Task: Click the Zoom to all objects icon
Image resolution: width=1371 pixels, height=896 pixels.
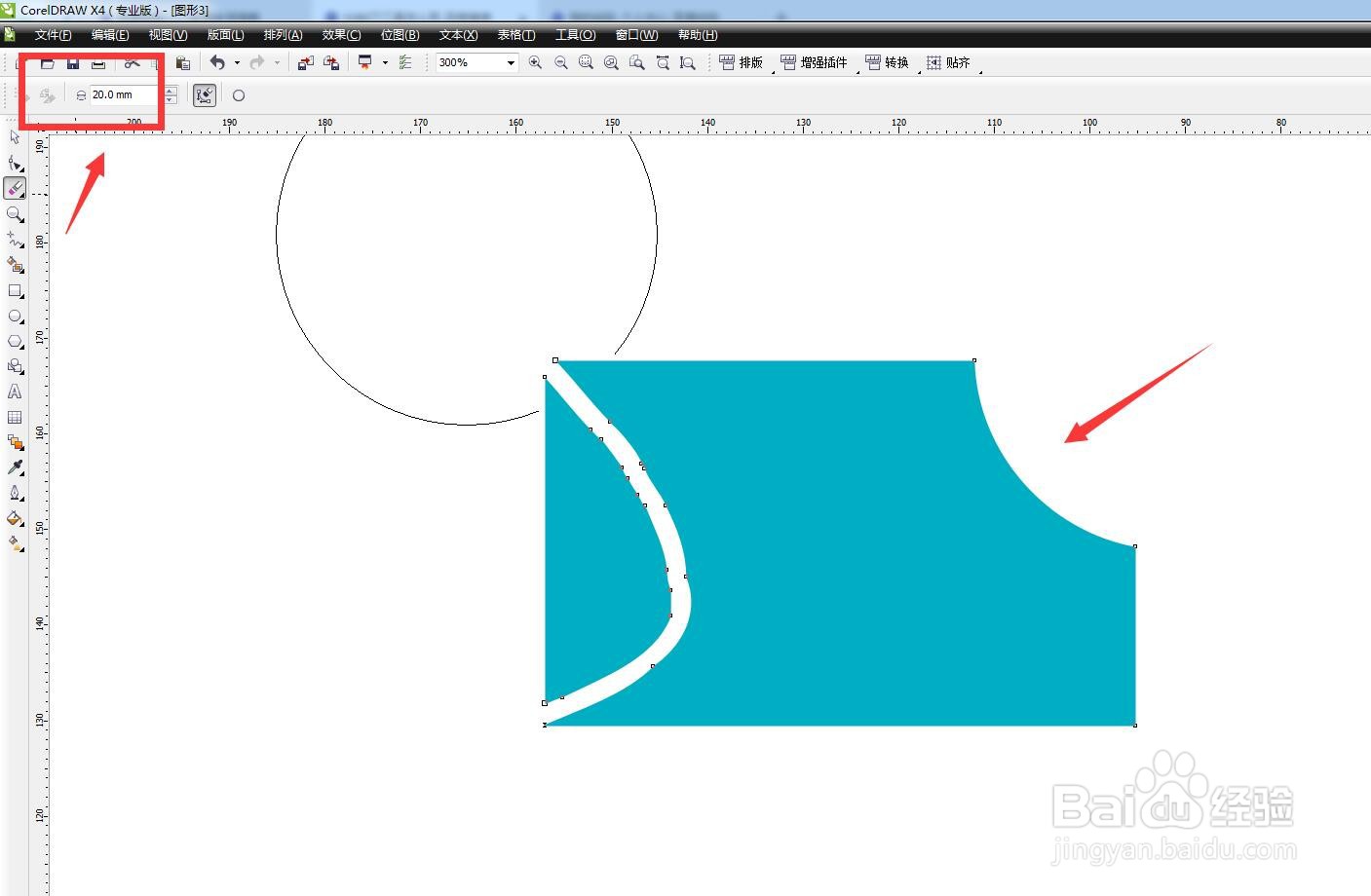Action: [x=611, y=62]
